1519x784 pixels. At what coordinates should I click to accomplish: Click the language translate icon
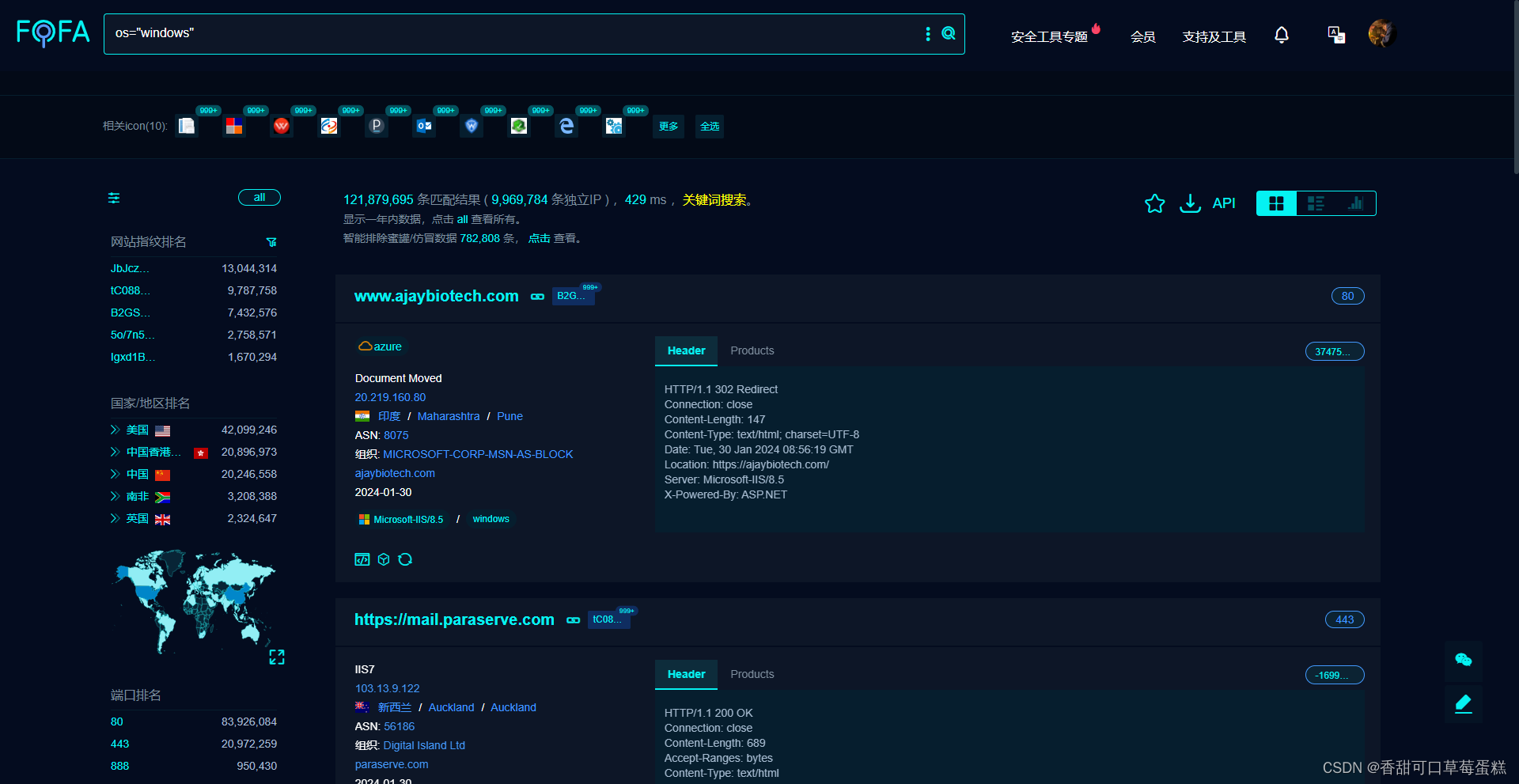point(1336,35)
